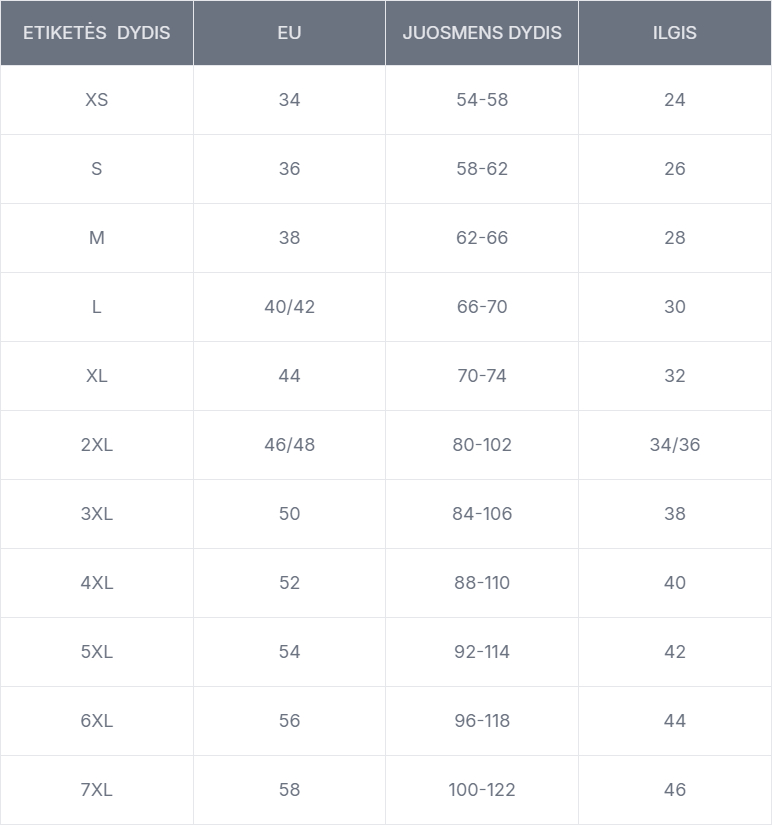Click the ETIKETĖS DYDIS column header
The height and width of the screenshot is (825, 772).
[97, 33]
